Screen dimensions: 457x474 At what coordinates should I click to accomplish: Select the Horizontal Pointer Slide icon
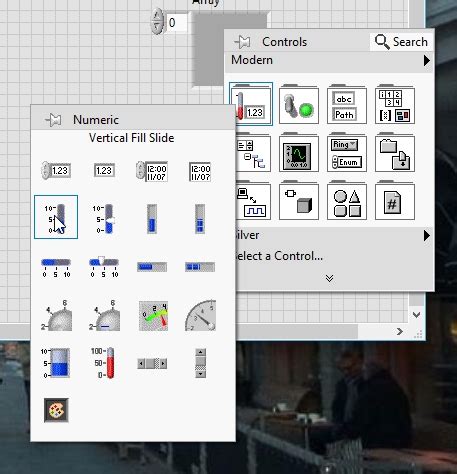[104, 267]
